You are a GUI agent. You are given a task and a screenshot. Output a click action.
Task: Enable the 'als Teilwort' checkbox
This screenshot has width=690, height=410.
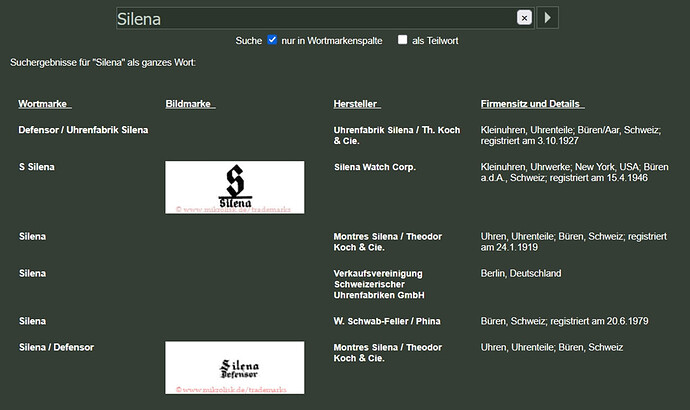pos(403,40)
